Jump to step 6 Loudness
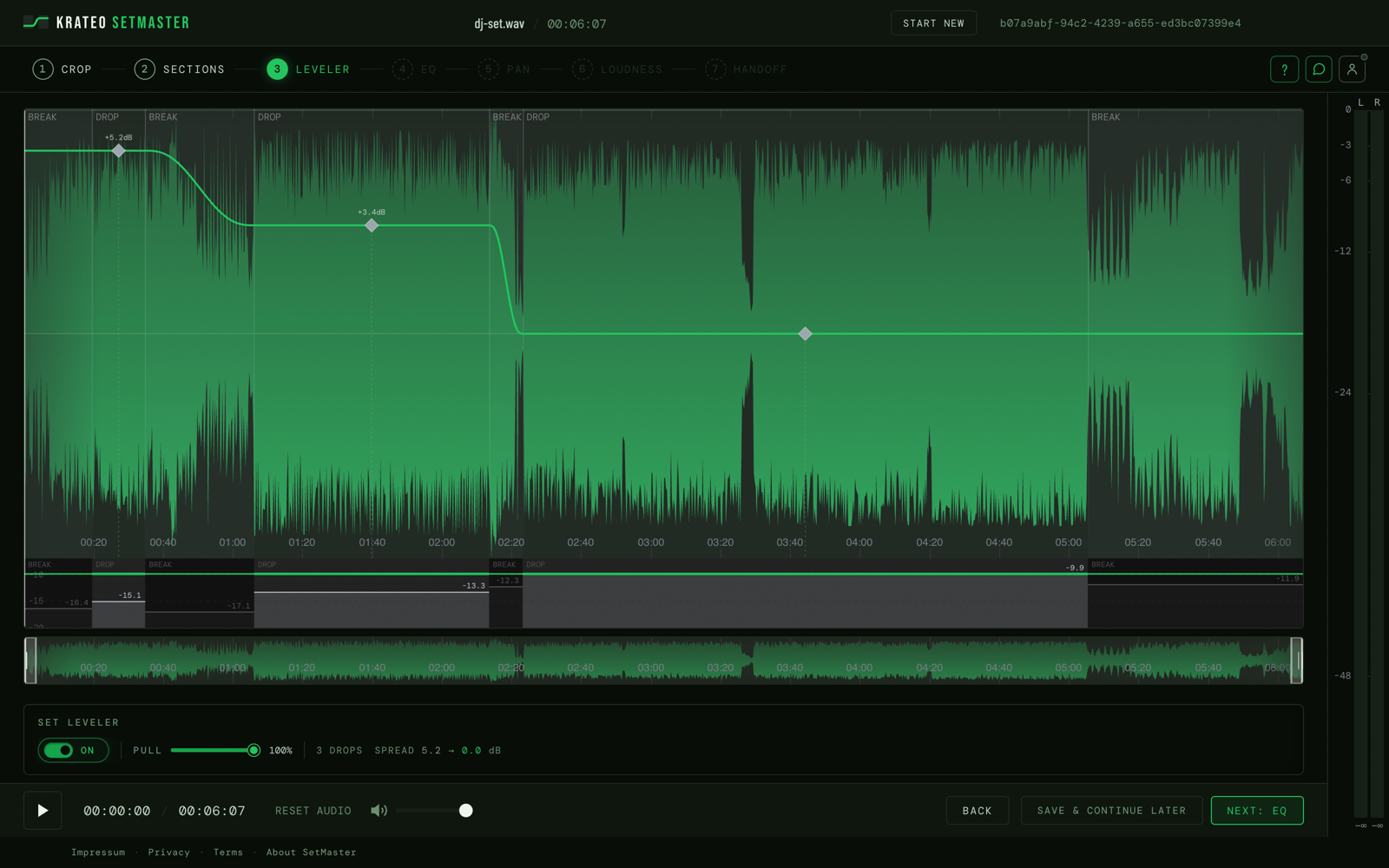This screenshot has height=868, width=1389. pyautogui.click(x=617, y=69)
